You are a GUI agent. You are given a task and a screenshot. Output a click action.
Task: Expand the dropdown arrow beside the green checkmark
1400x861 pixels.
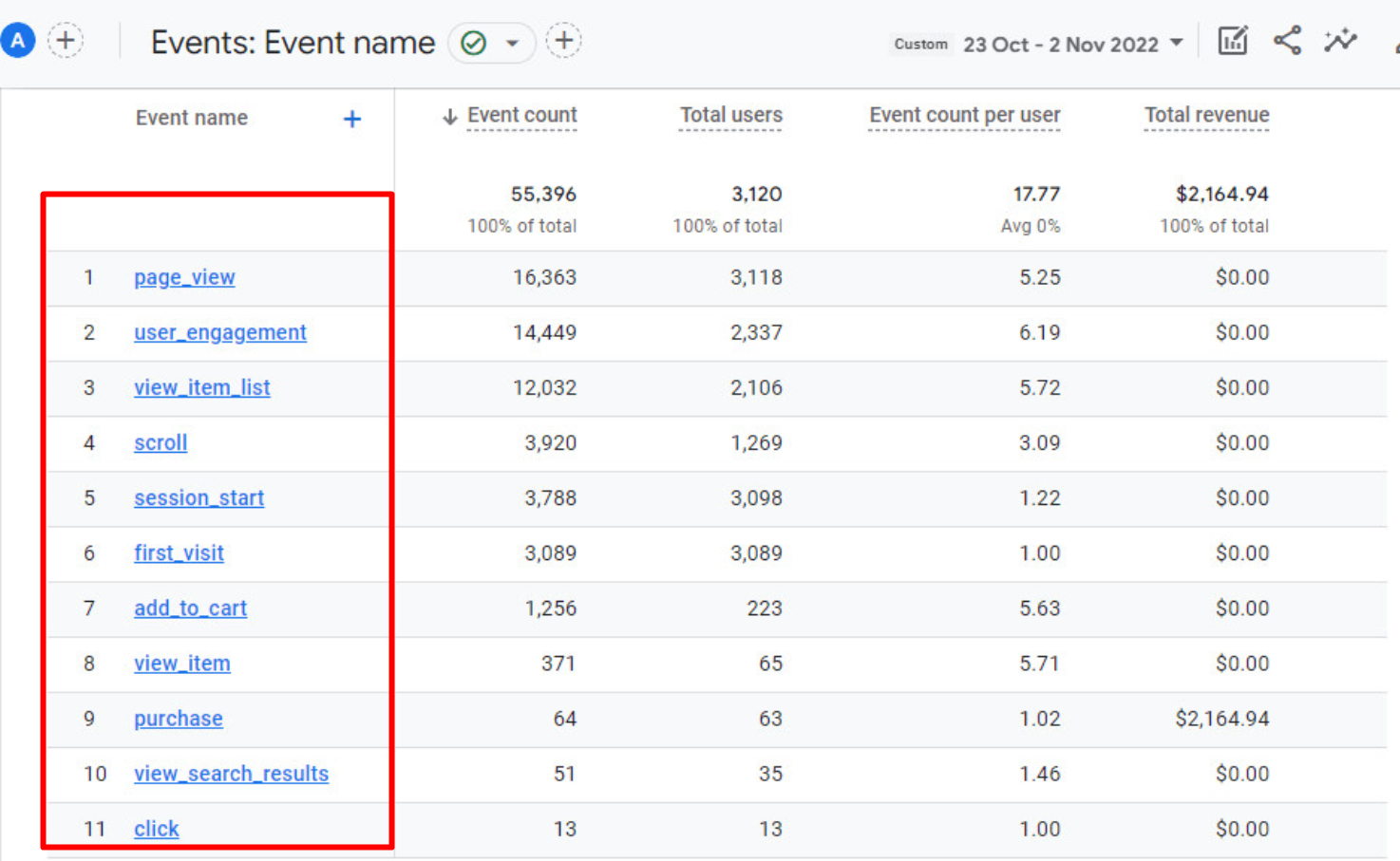click(512, 43)
